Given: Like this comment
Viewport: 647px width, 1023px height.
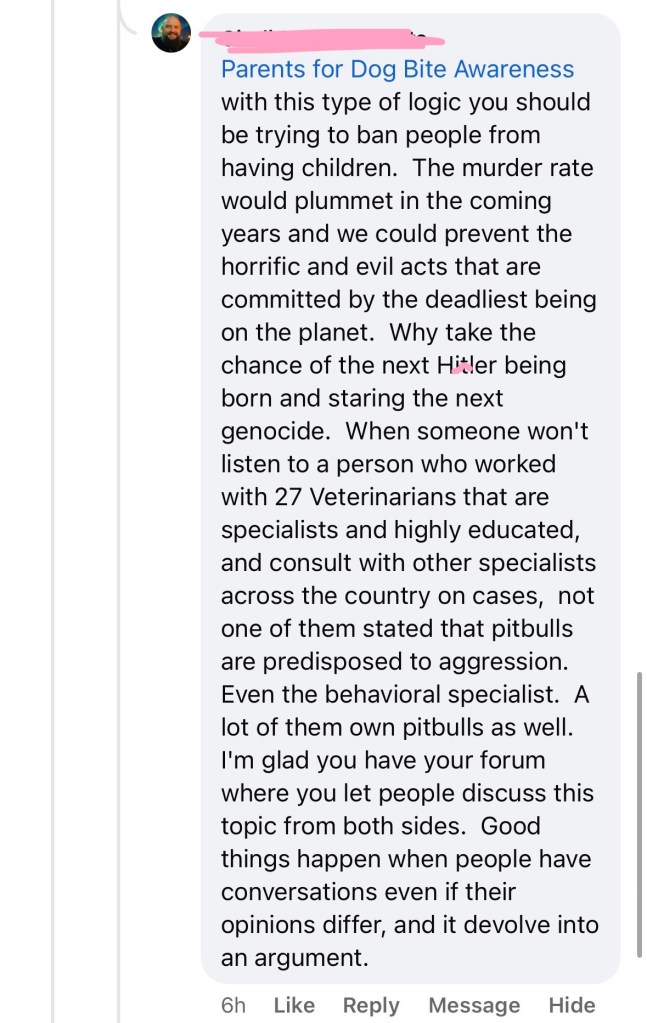Looking at the screenshot, I should coord(294,1005).
